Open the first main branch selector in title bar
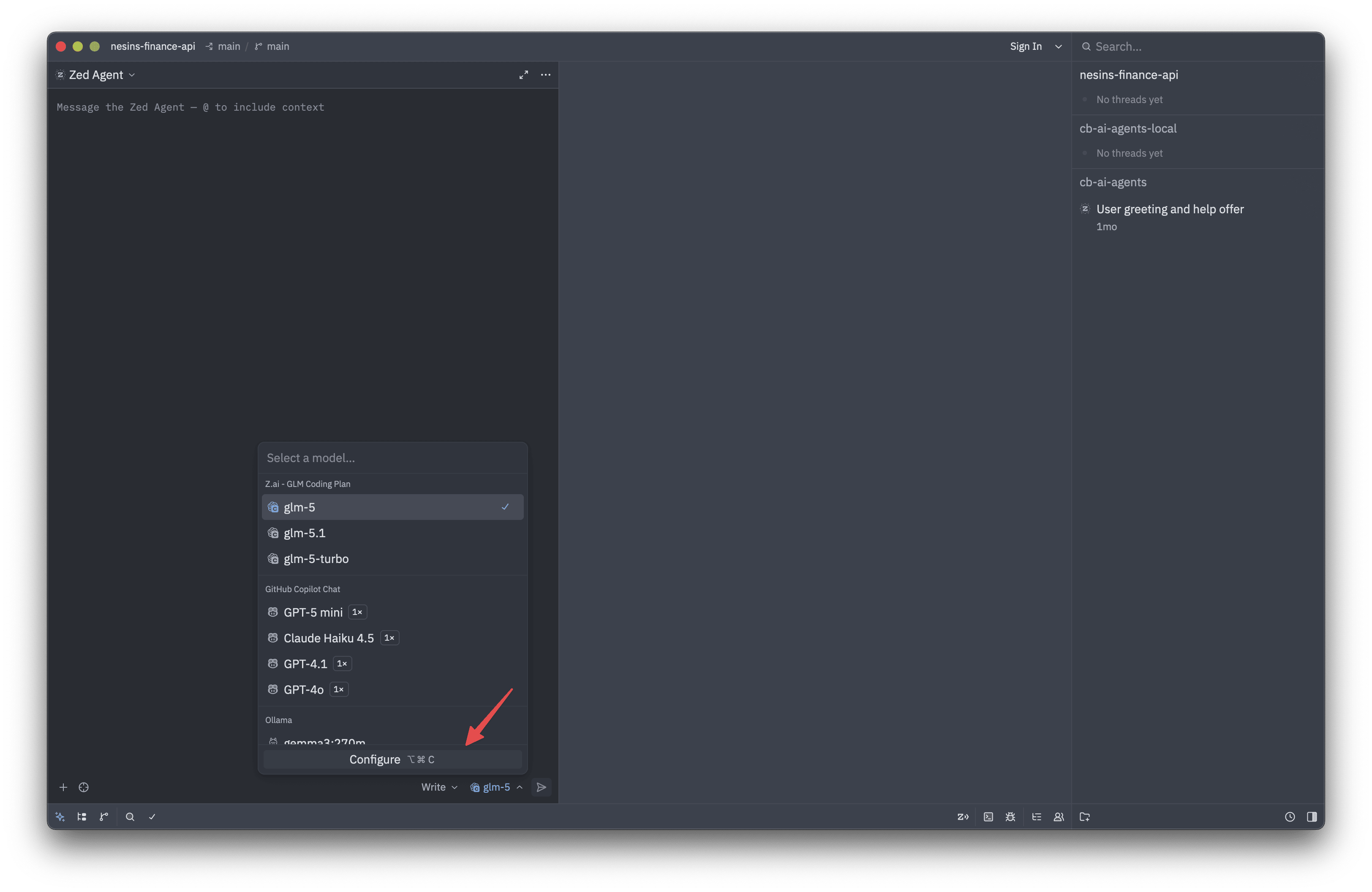The height and width of the screenshot is (892, 1372). (x=223, y=46)
